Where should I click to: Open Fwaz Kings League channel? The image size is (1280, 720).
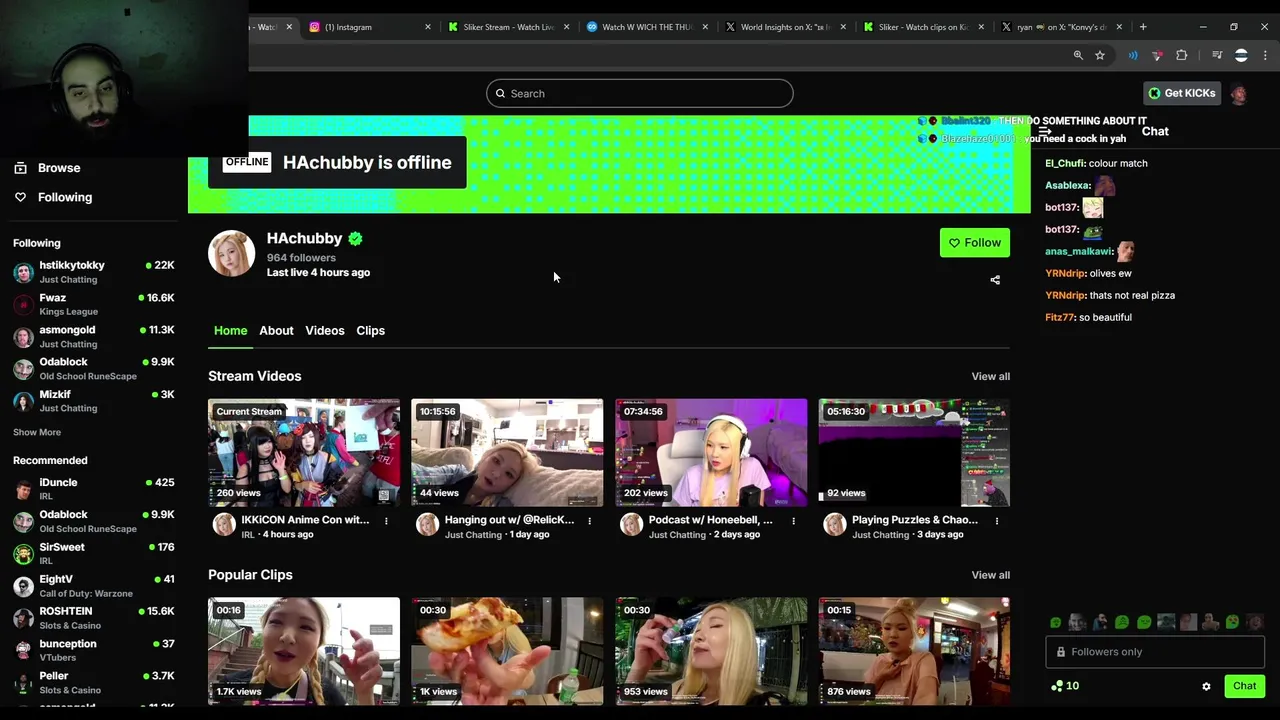[94, 304]
